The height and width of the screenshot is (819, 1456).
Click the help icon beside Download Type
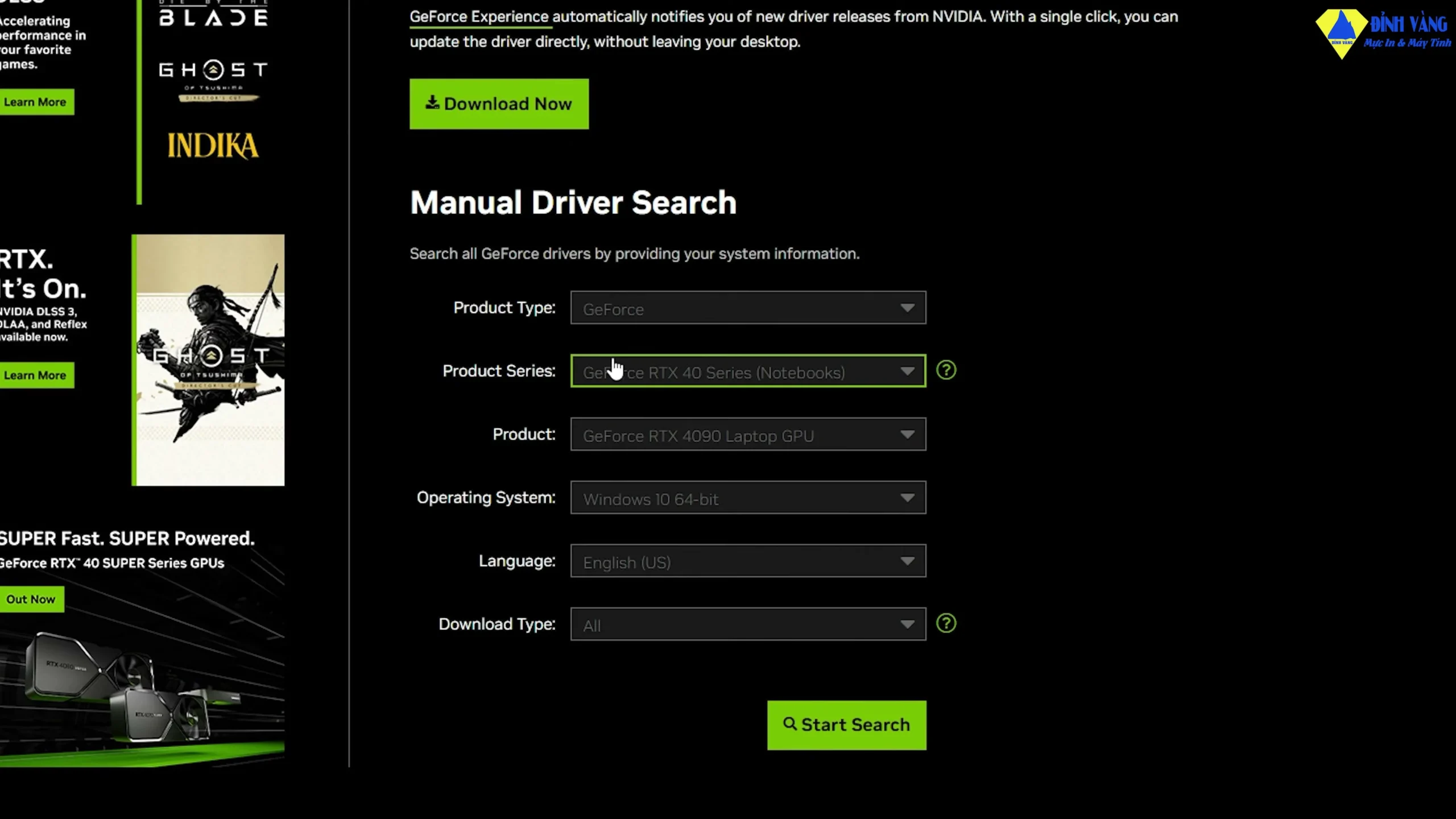click(946, 623)
